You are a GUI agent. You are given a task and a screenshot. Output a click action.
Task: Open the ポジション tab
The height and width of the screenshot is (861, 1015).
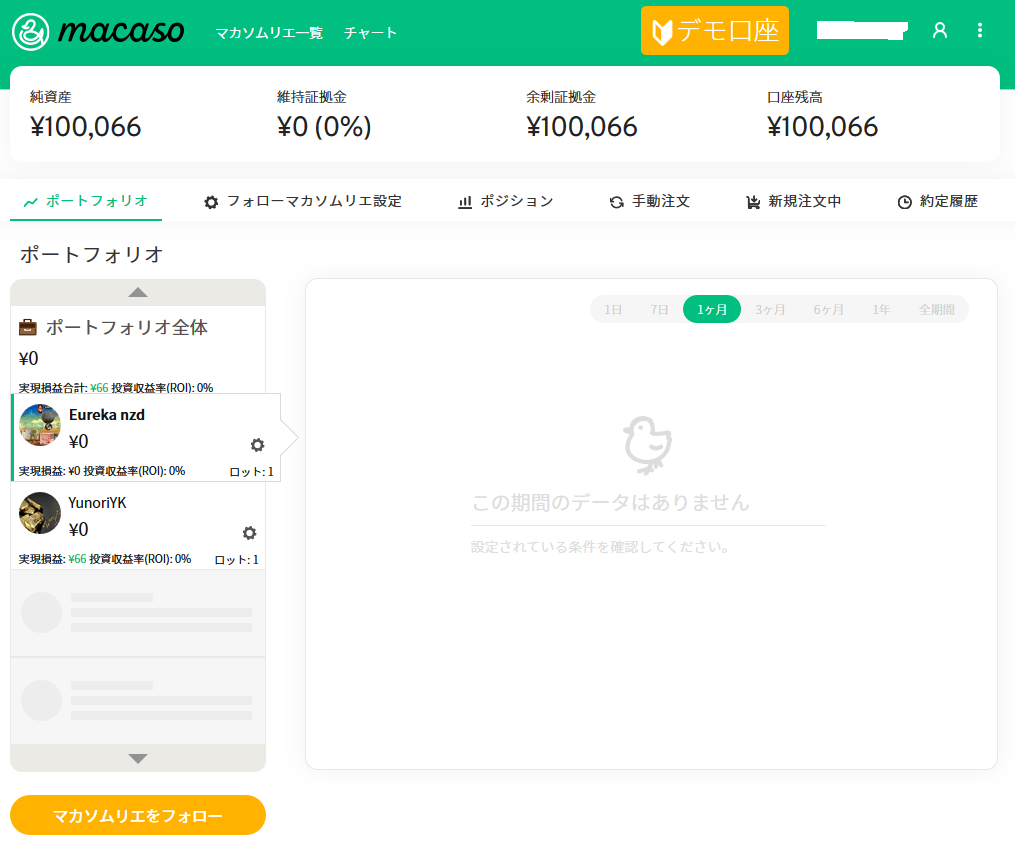505,201
